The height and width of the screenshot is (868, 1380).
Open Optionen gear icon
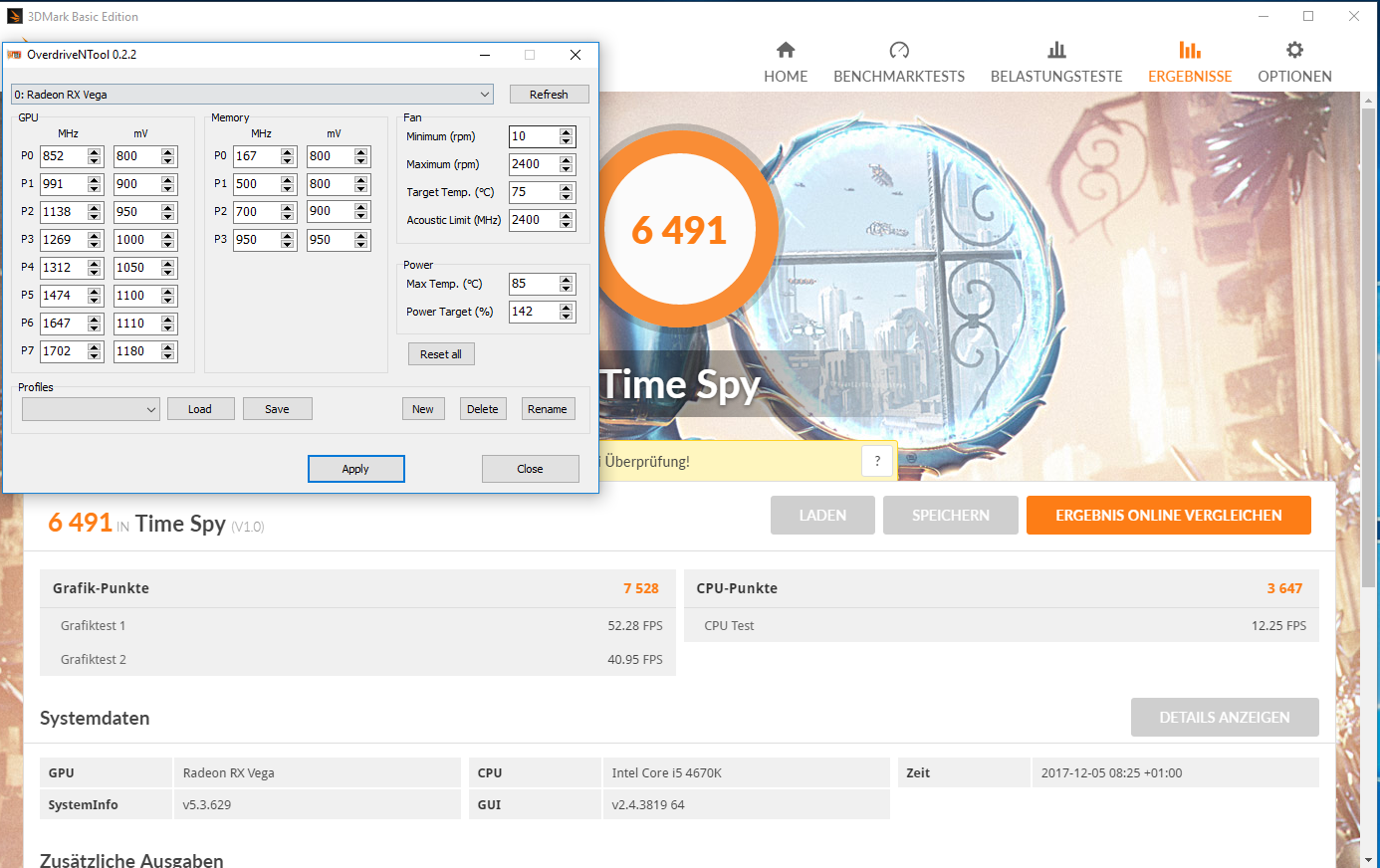pos(1294,50)
